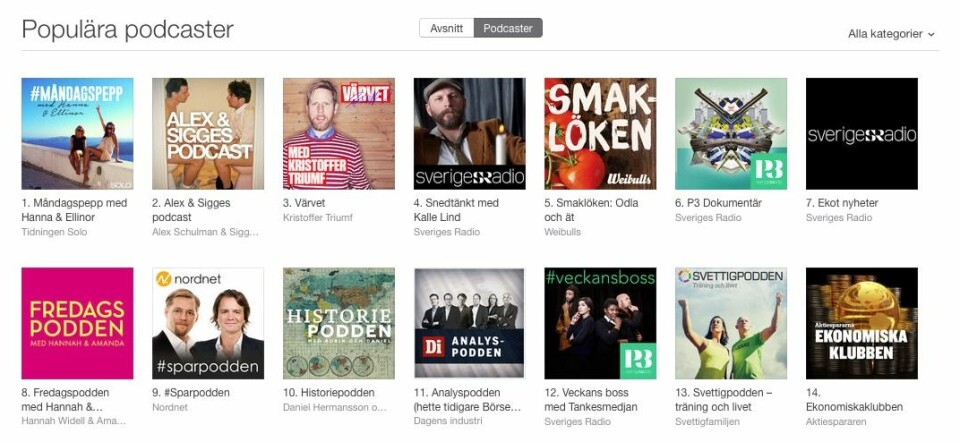Select the Ekot nyheter black cover
960x442 pixels.
[861, 134]
